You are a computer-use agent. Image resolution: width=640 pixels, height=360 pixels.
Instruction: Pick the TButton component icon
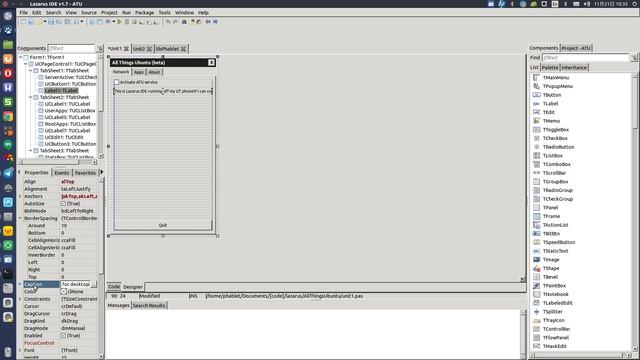536,95
